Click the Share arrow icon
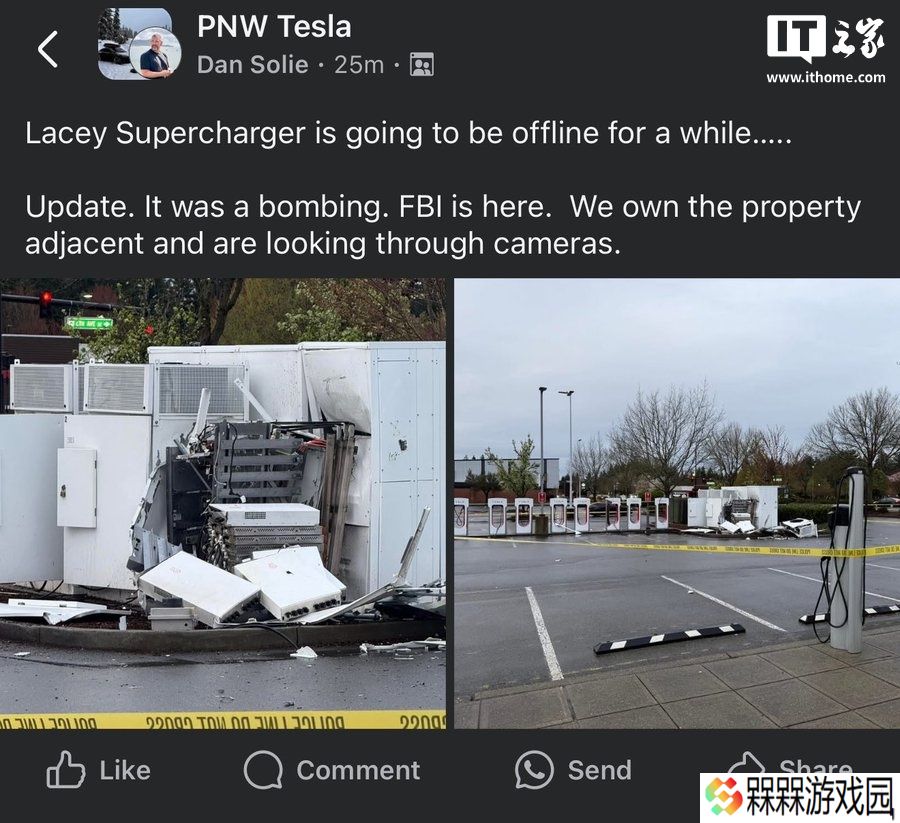 click(x=746, y=762)
